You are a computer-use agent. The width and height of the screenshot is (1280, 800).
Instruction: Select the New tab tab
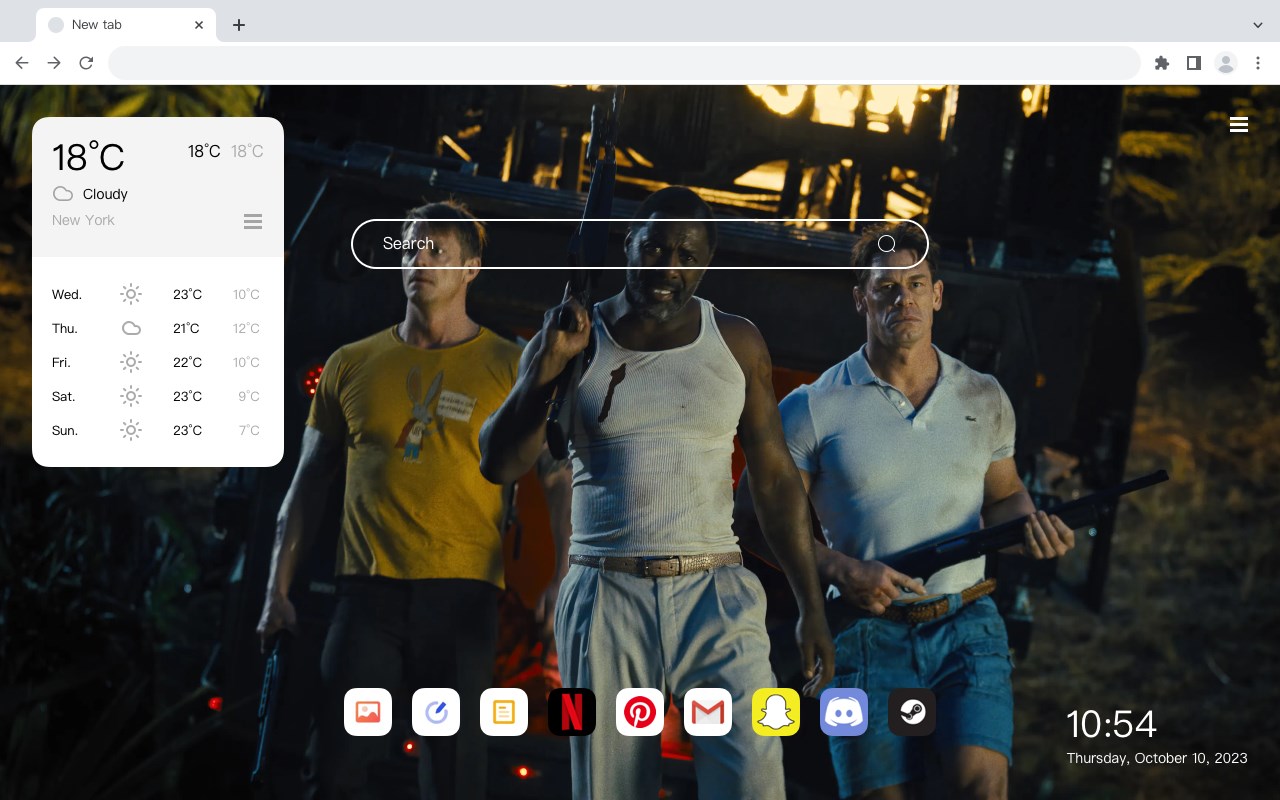[x=126, y=25]
